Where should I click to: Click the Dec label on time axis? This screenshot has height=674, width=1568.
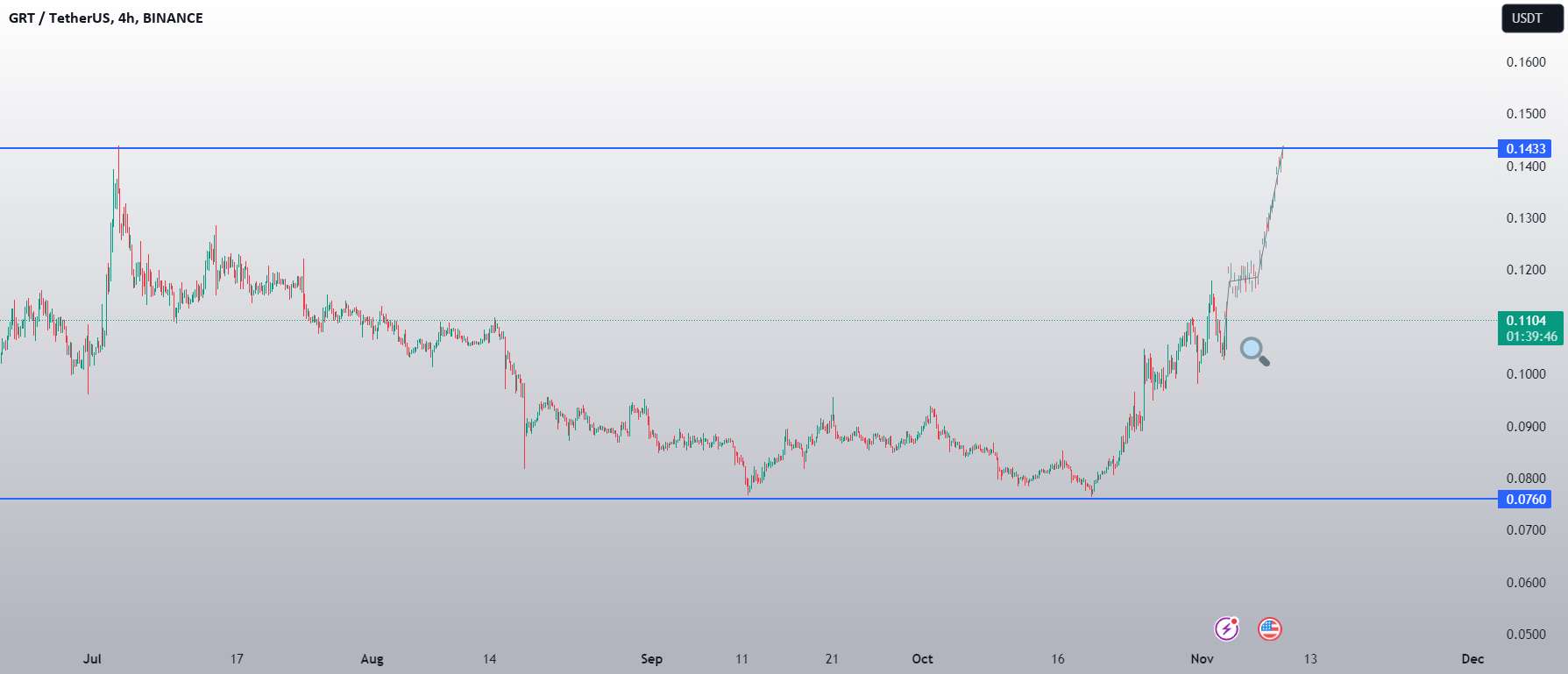pyautogui.click(x=1473, y=659)
